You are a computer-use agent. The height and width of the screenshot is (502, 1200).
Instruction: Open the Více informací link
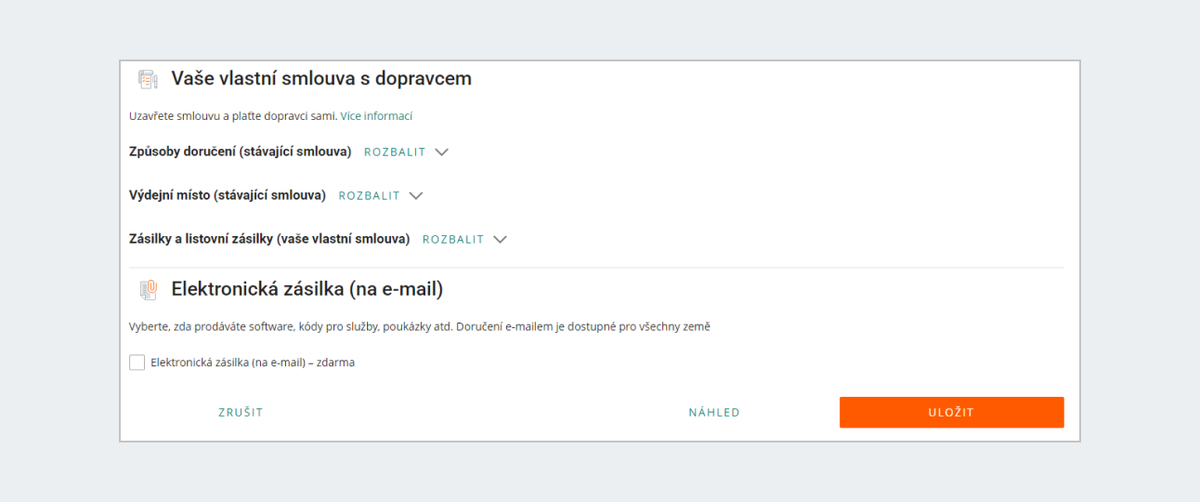377,116
